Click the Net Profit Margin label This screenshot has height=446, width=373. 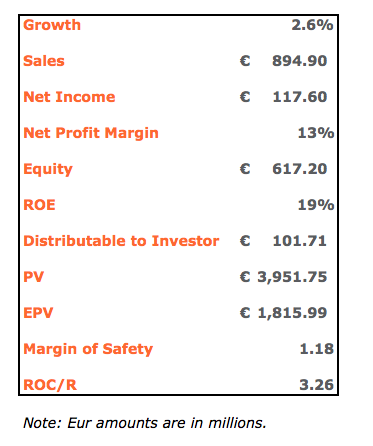(91, 133)
